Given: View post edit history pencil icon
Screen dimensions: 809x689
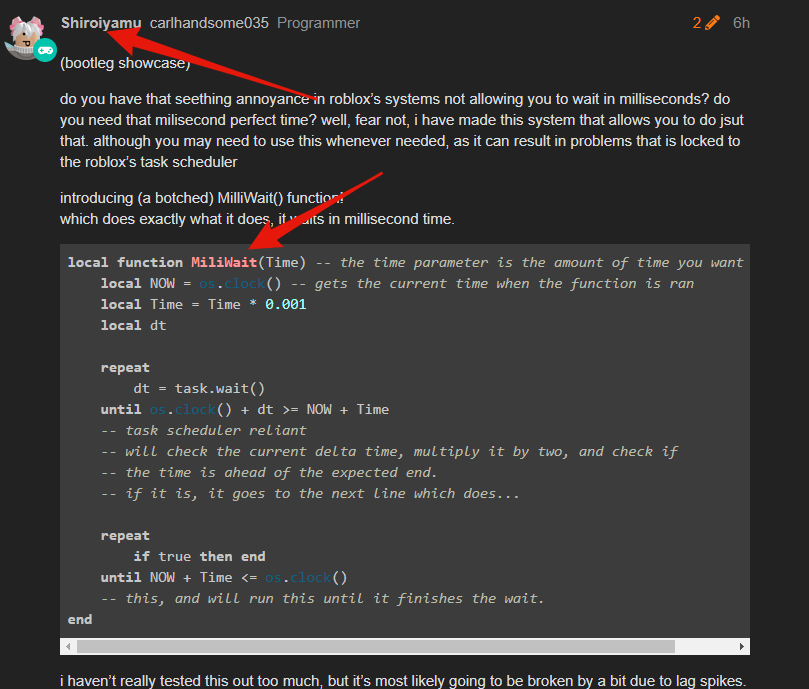Looking at the screenshot, I should (x=712, y=23).
